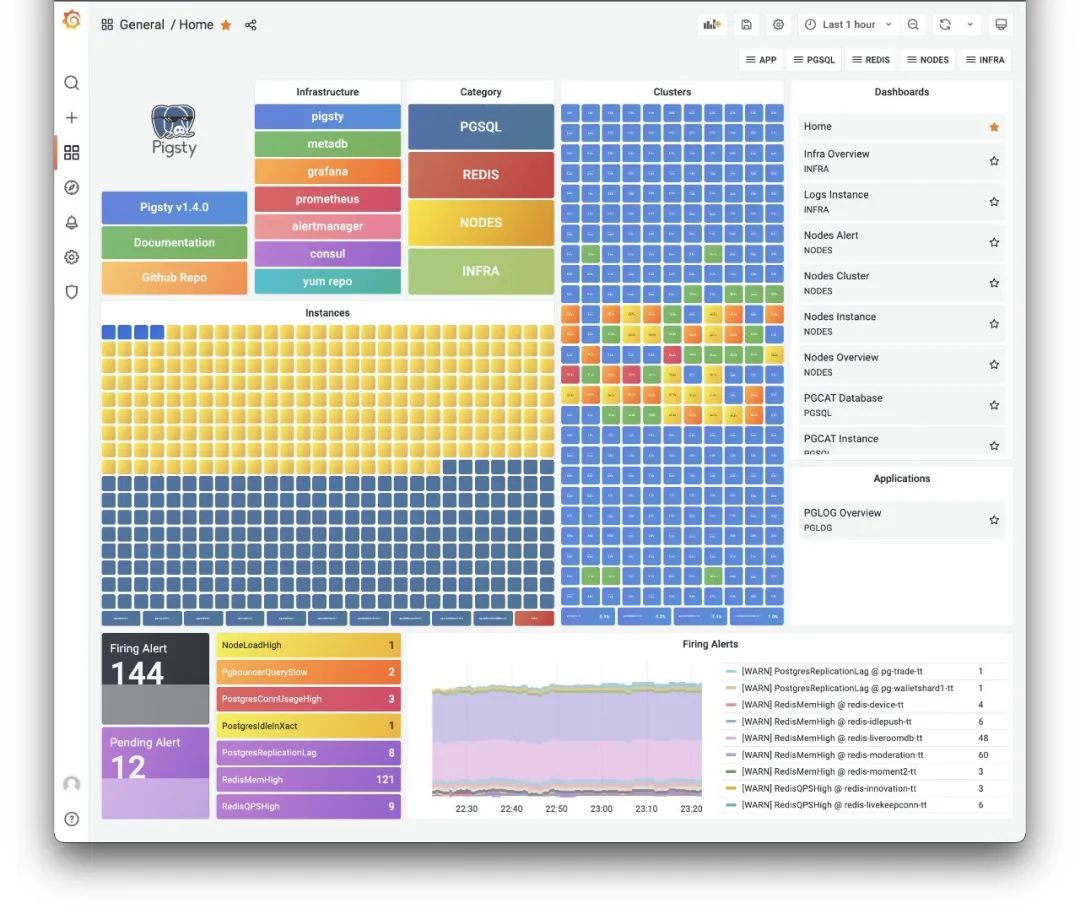
Task: Select the red REDIS category tile
Action: (x=481, y=175)
